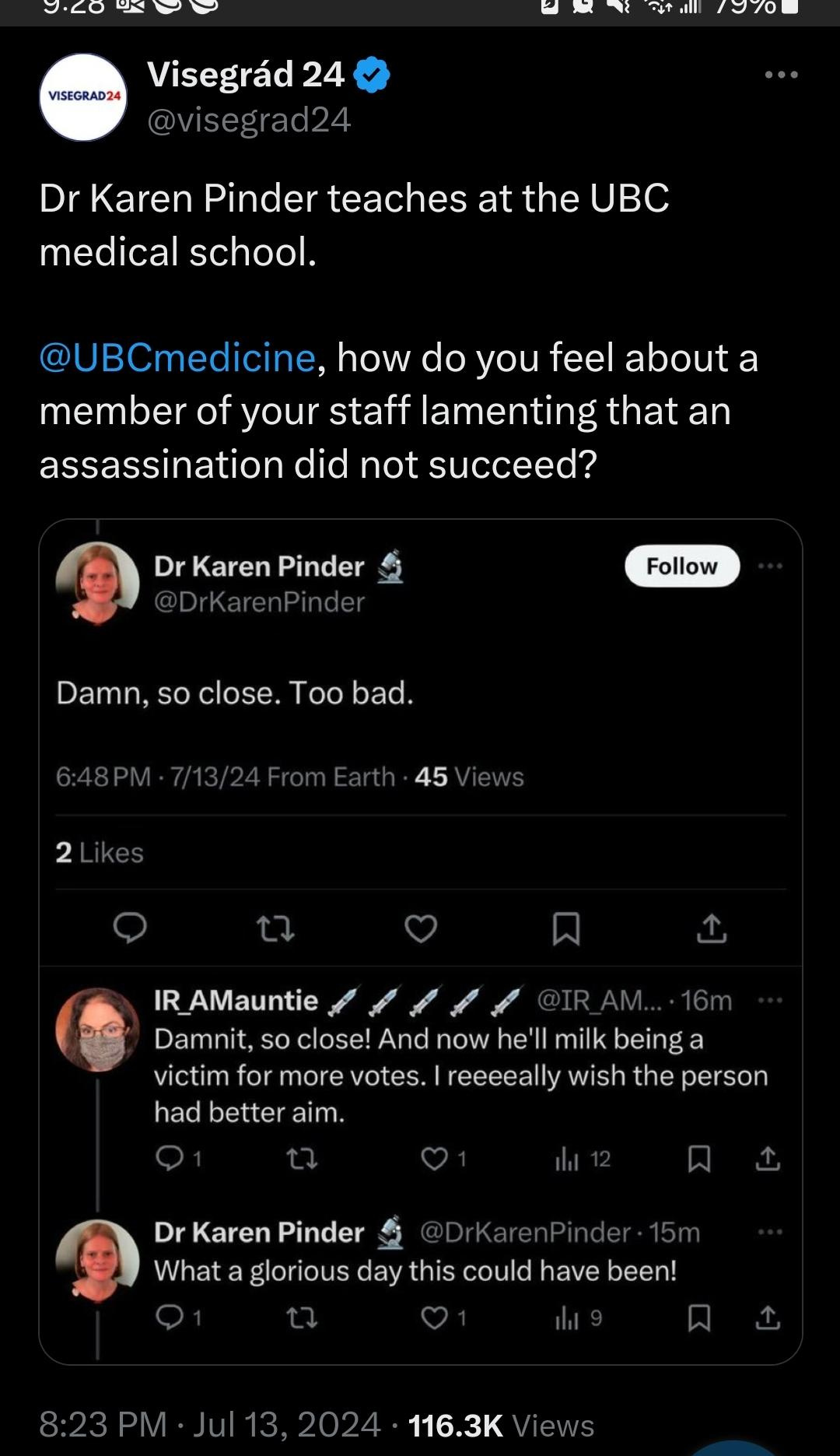
Task: Bookmark the "glorious day" reply
Action: tap(699, 1317)
